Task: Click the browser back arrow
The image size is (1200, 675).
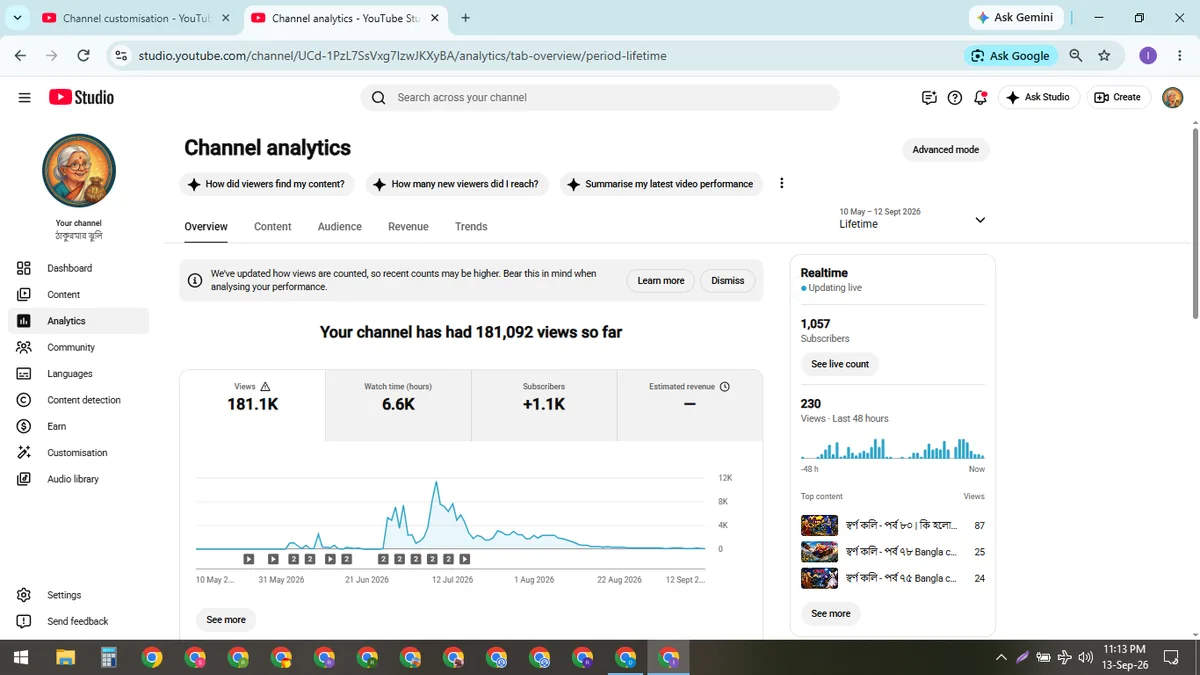Action: 21,56
